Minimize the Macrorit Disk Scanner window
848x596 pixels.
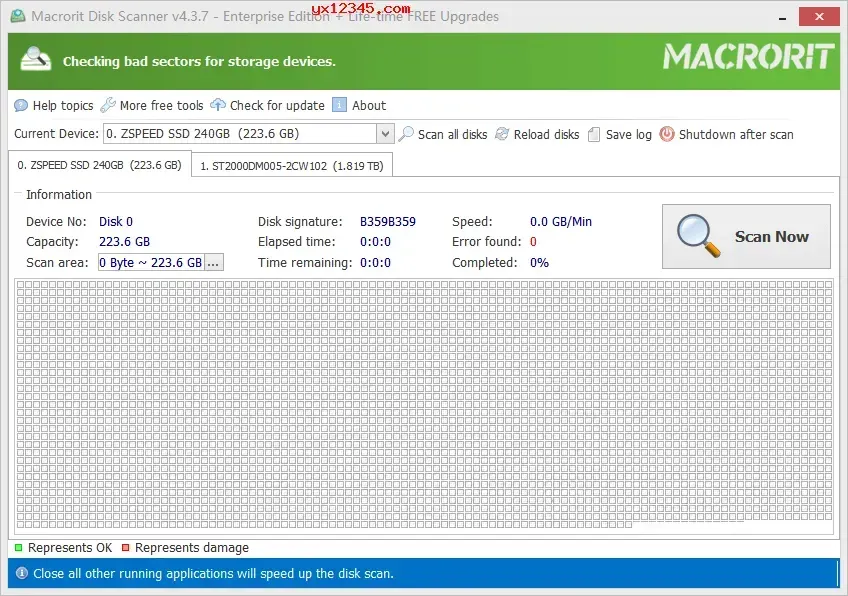pos(782,17)
